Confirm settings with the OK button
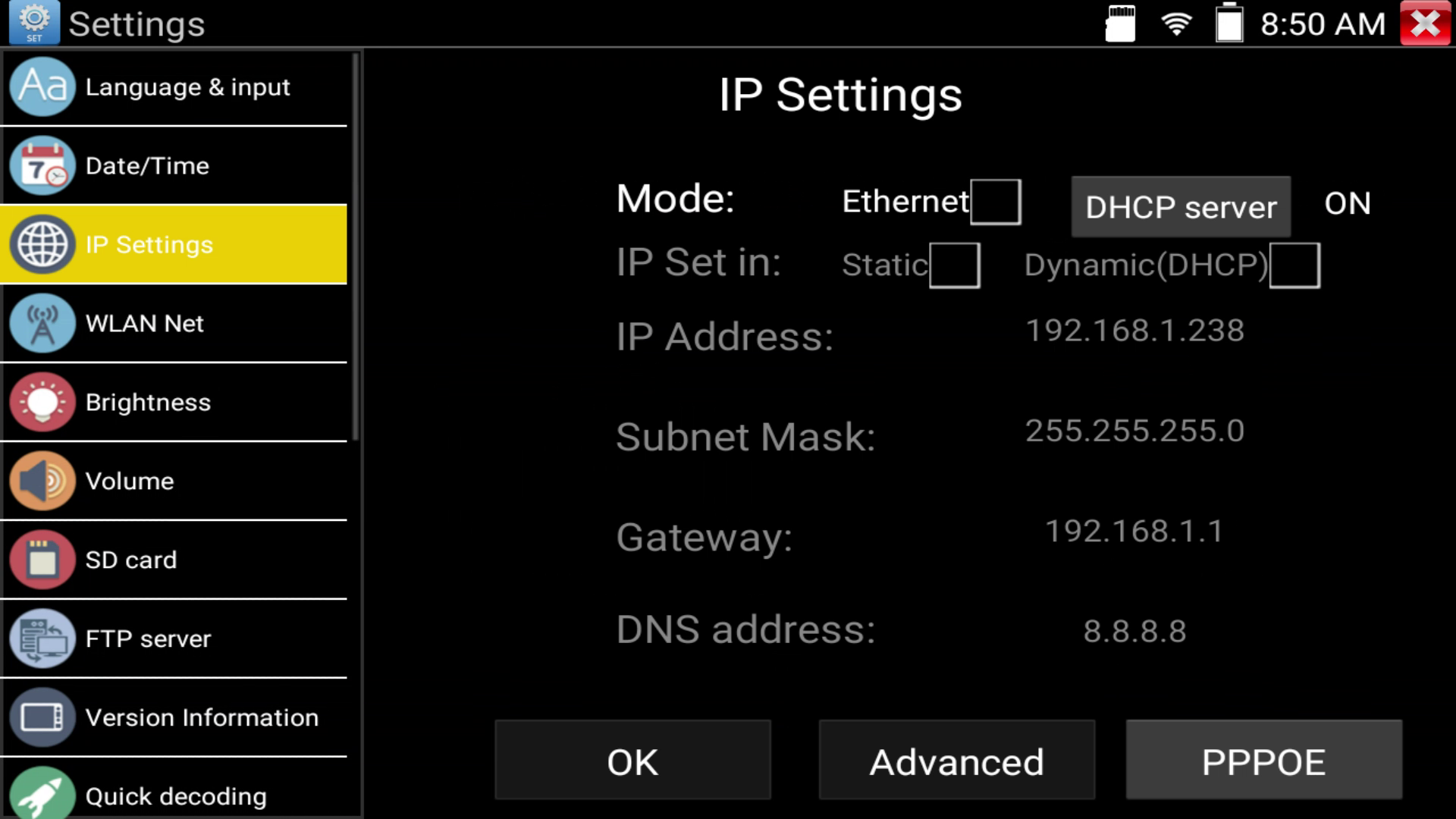This screenshot has height=819, width=1456. [632, 760]
